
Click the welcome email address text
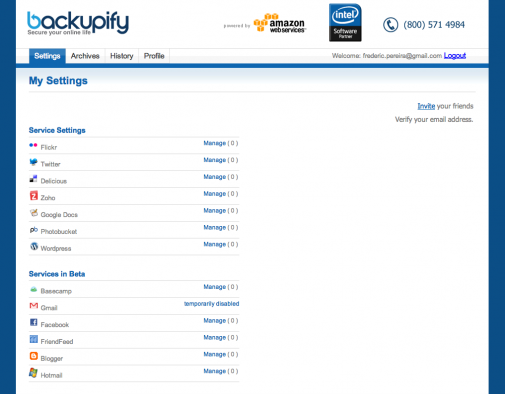(x=402, y=56)
